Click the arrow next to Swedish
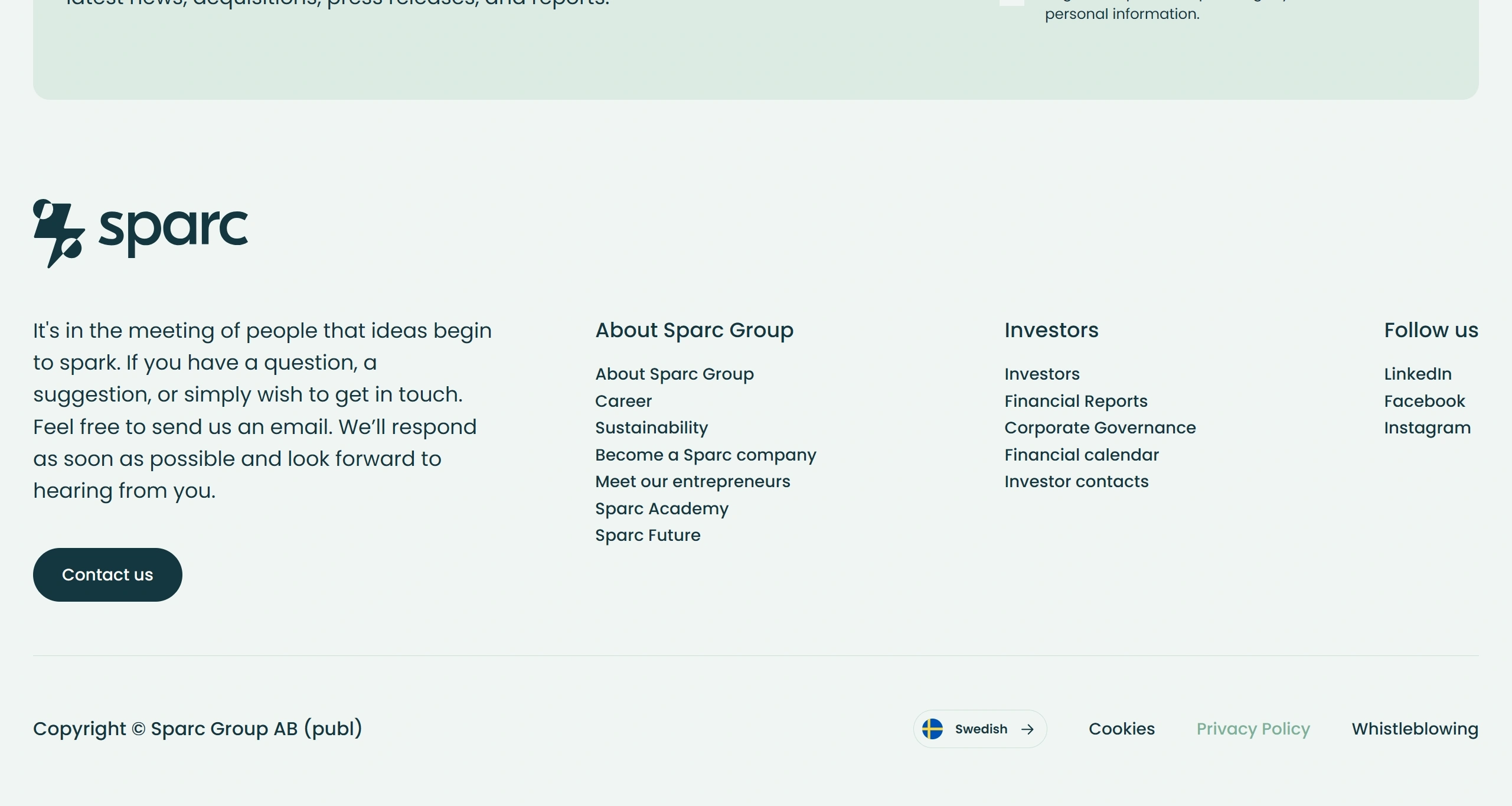The image size is (1512, 806). [x=1027, y=729]
